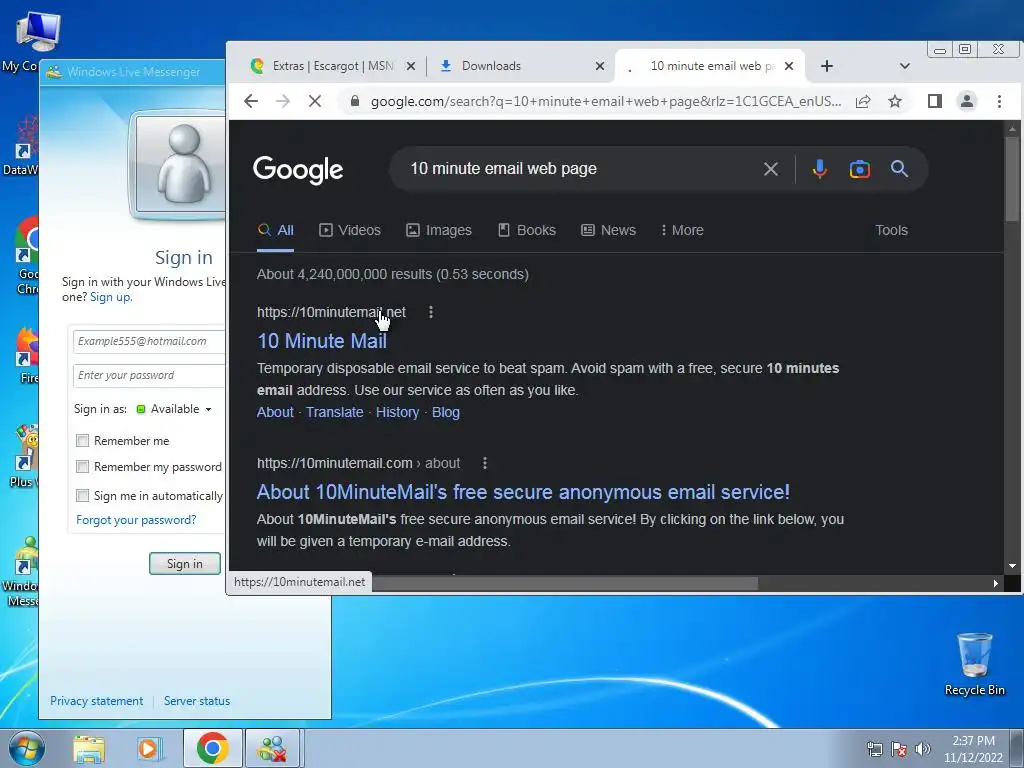This screenshot has height=768, width=1024.
Task: Open Chrome's three-dot menu
Action: 999,101
